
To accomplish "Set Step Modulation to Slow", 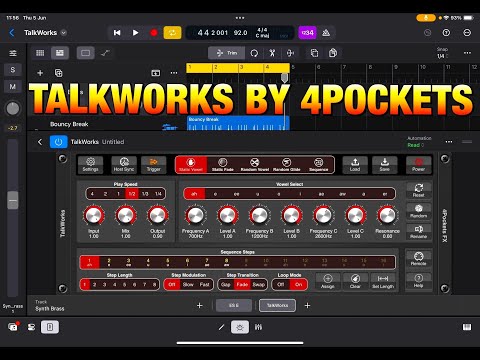I will (x=188, y=284).
